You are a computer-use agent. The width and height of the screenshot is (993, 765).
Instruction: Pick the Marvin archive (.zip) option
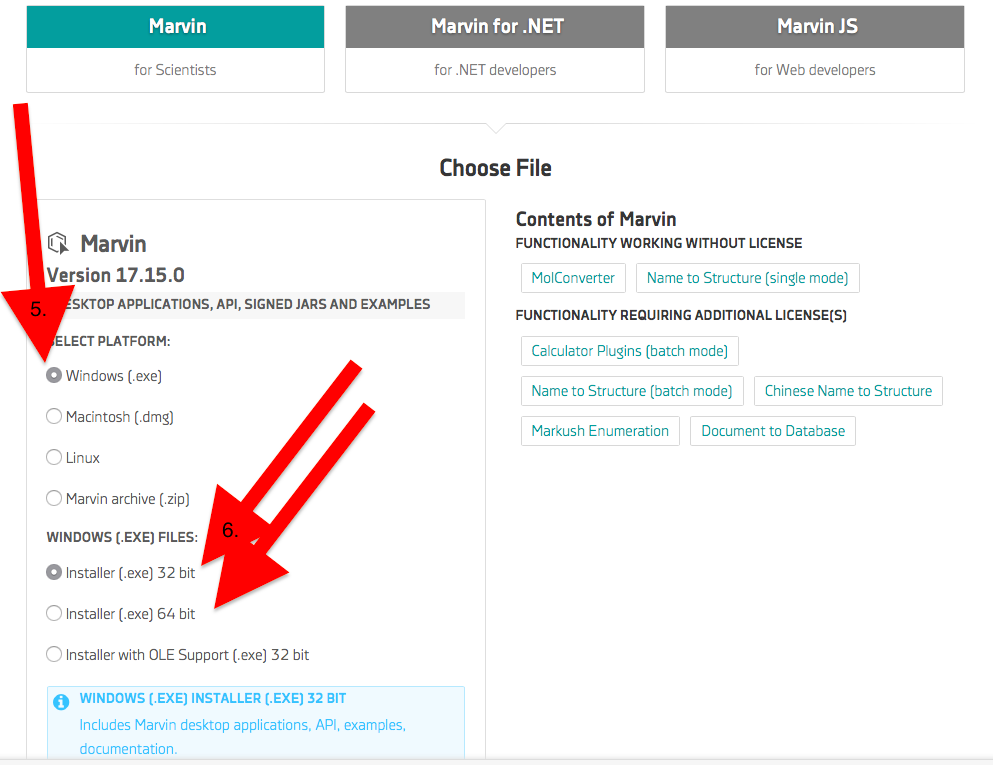(x=54, y=498)
